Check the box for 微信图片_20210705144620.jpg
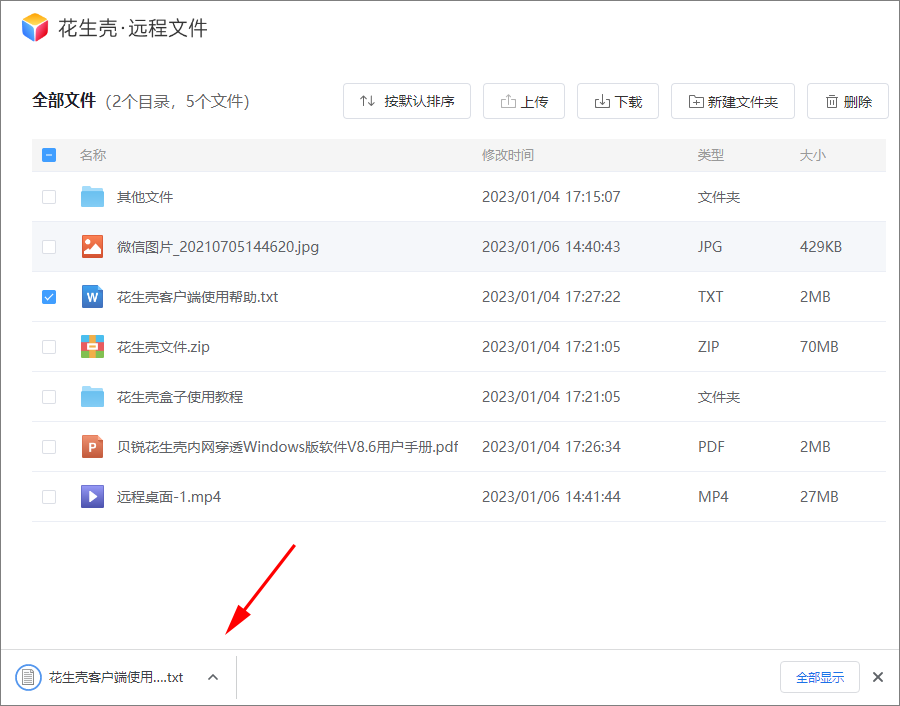Viewport: 900px width, 706px height. click(49, 247)
